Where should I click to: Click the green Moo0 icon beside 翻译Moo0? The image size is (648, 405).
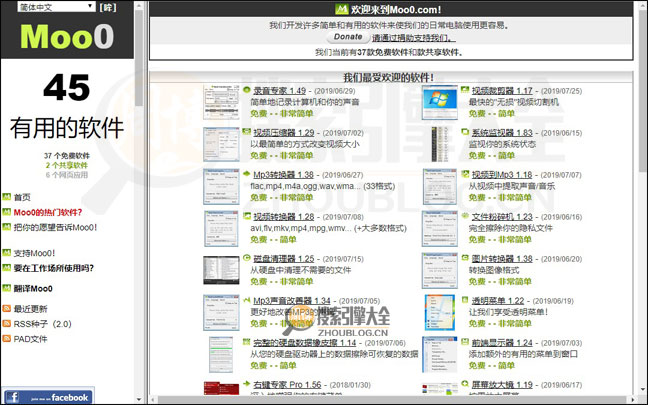(7, 288)
